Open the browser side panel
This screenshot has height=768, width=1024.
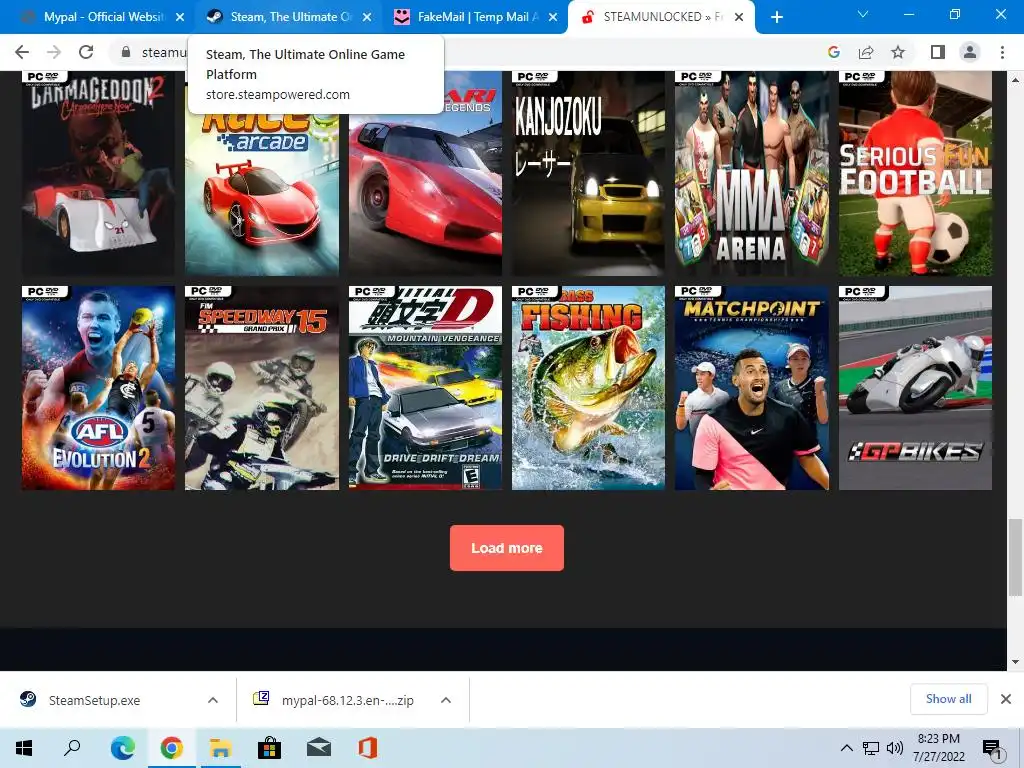click(938, 52)
